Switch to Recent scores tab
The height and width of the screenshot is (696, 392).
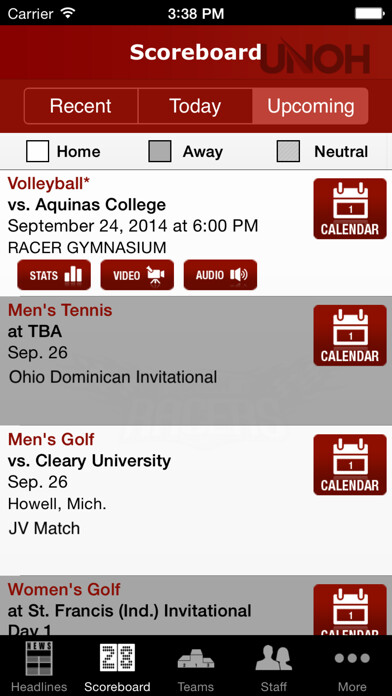click(x=81, y=106)
